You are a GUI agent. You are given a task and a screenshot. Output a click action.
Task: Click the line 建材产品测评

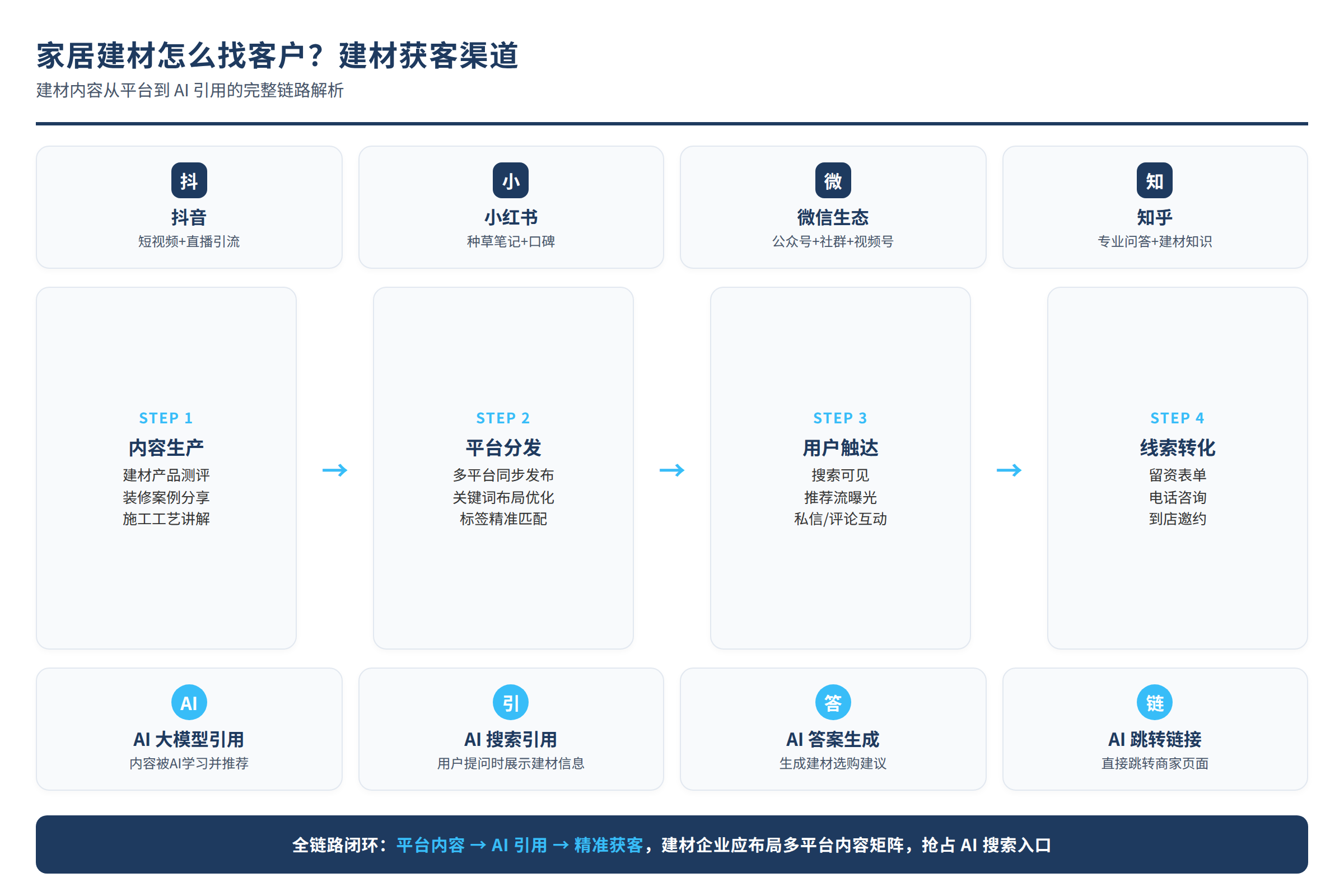coord(166,475)
